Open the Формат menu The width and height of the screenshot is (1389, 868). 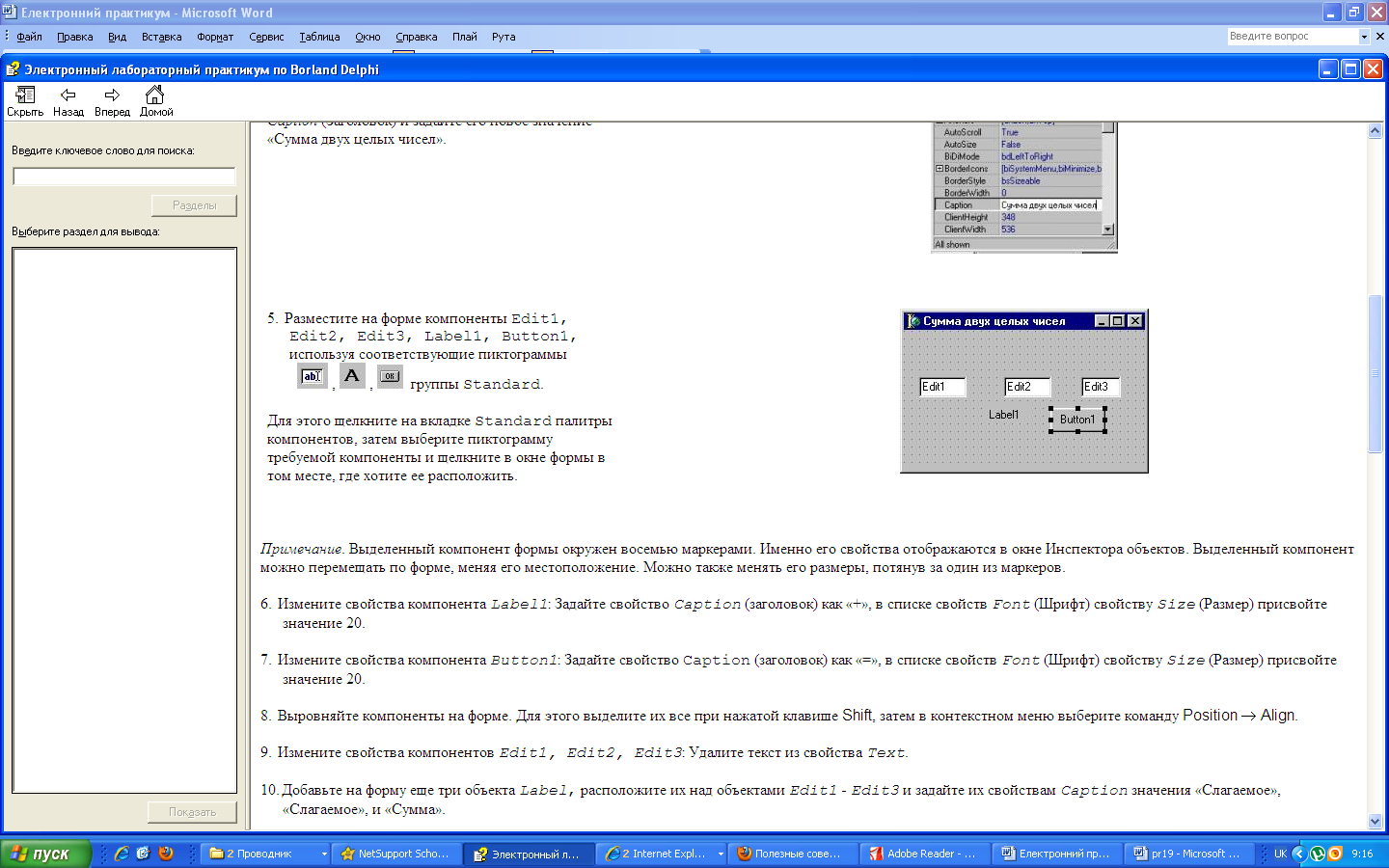[x=215, y=37]
